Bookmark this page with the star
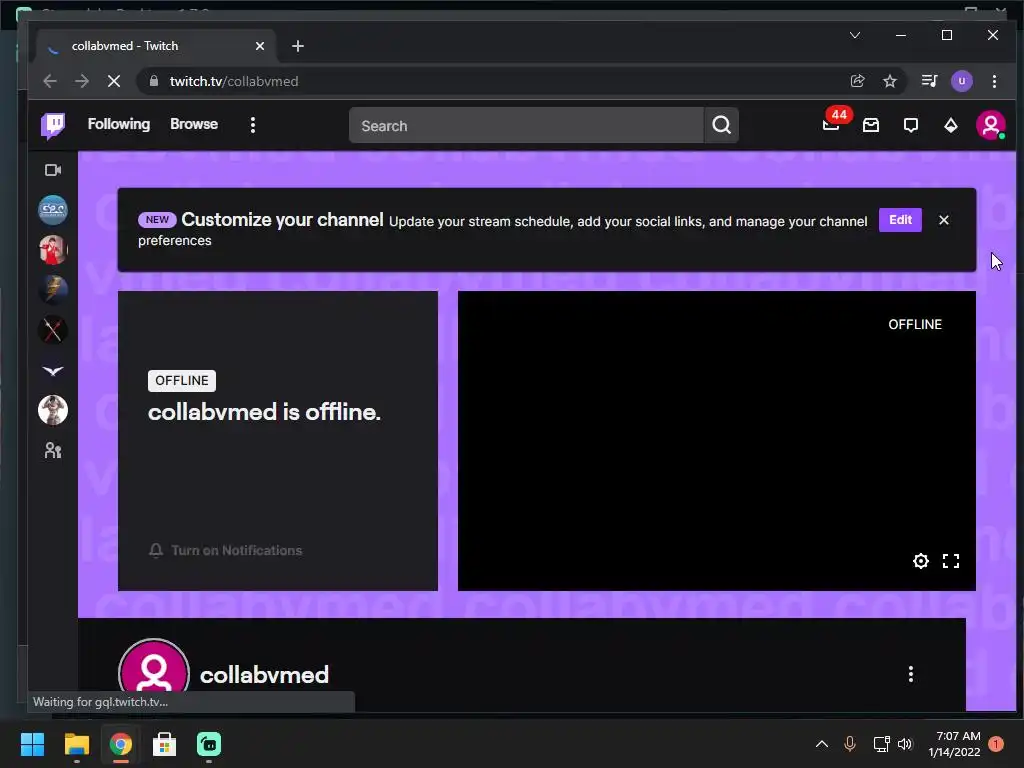The height and width of the screenshot is (768, 1024). (889, 81)
